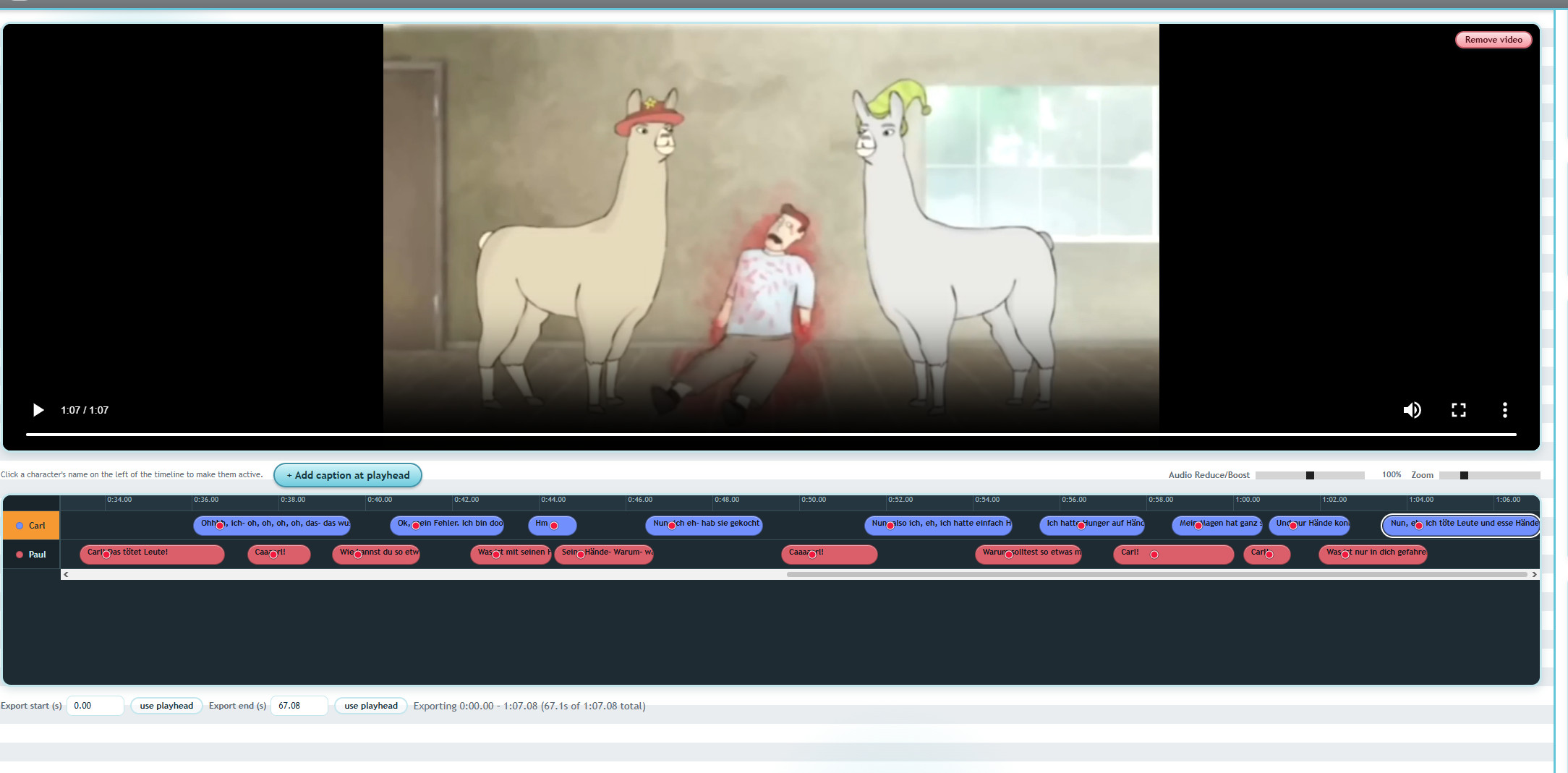The height and width of the screenshot is (773, 1568).
Task: Make Carl the active character
Action: [31, 526]
